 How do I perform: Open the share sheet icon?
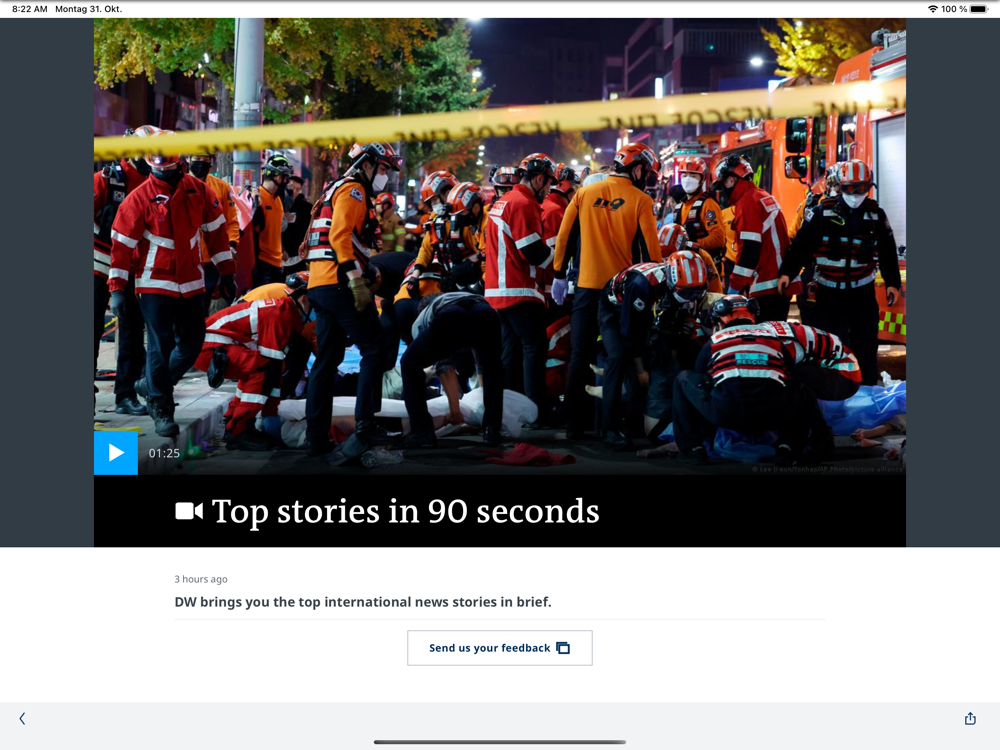(x=970, y=719)
